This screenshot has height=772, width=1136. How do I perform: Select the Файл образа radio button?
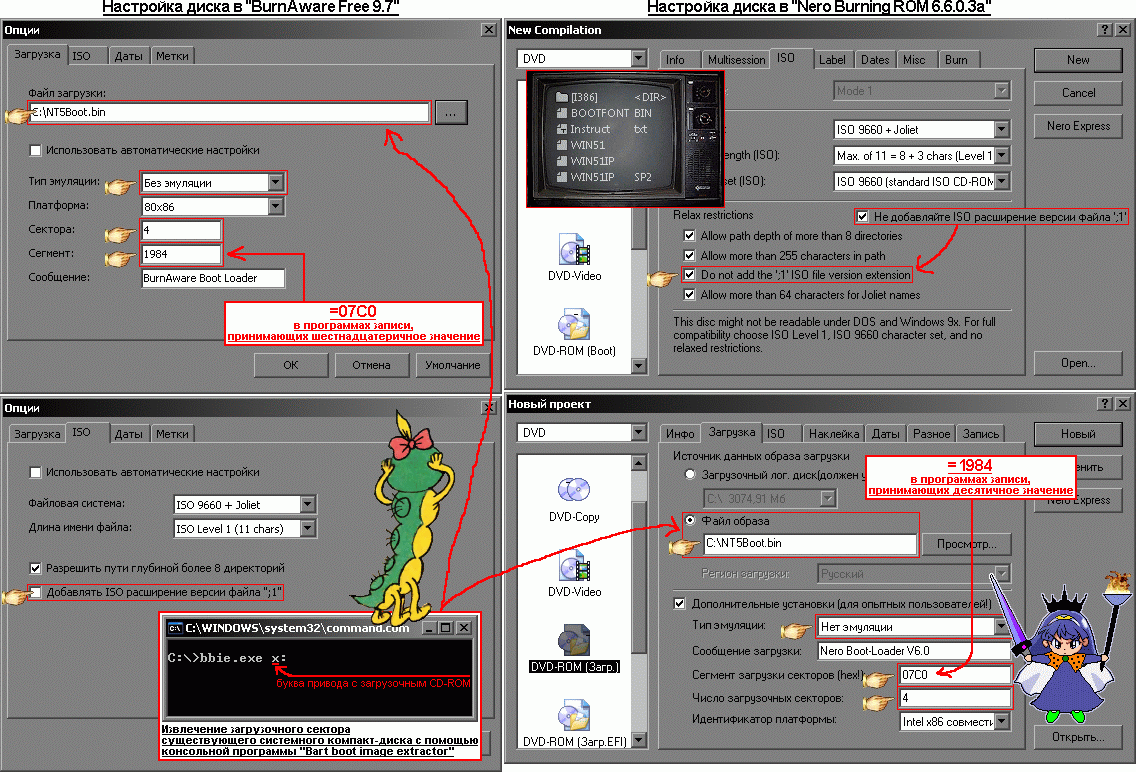point(690,520)
